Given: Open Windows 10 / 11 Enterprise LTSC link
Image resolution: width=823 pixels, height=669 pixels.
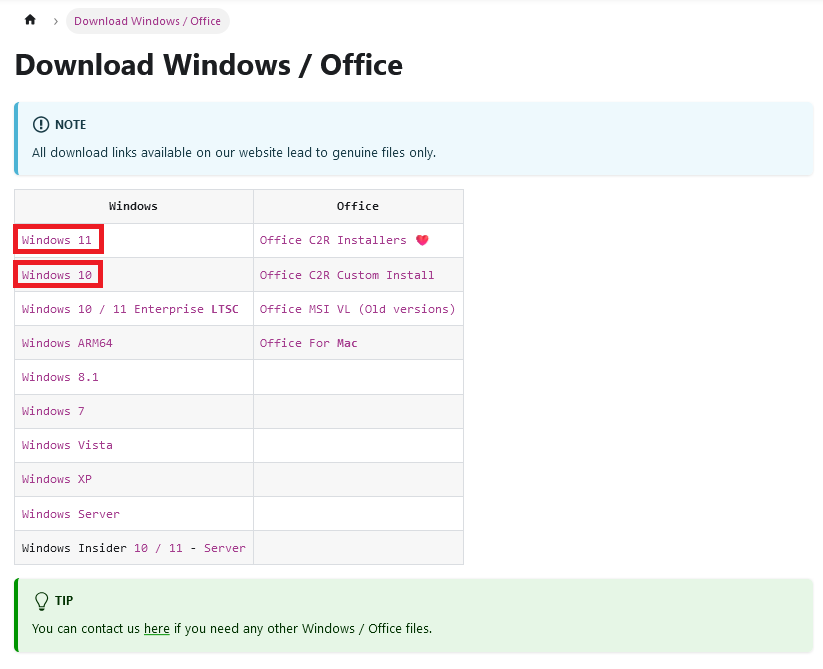Looking at the screenshot, I should point(130,309).
